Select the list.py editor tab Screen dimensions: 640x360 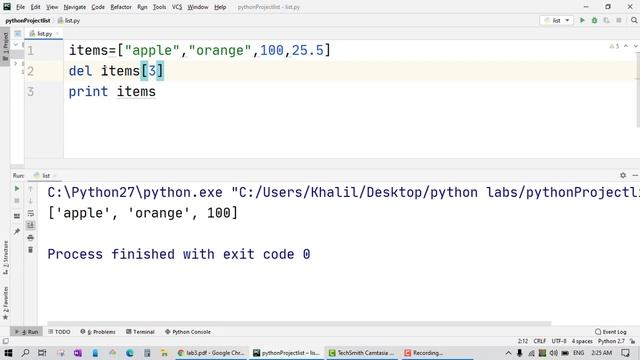click(x=44, y=33)
